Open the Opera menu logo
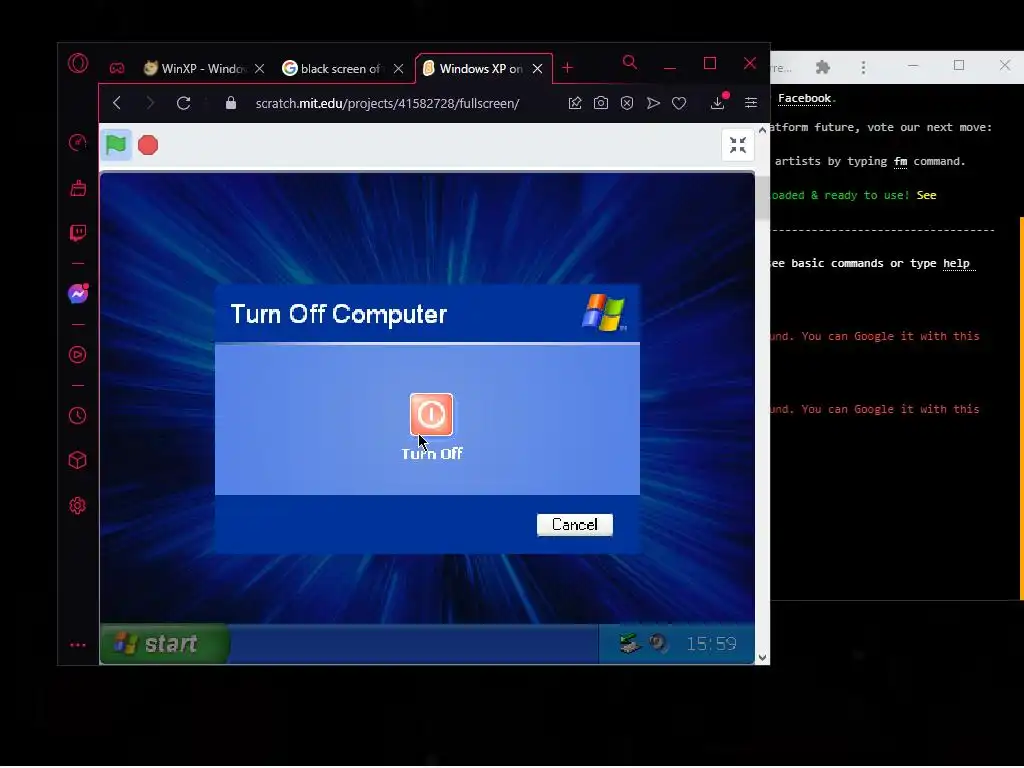 click(x=78, y=63)
